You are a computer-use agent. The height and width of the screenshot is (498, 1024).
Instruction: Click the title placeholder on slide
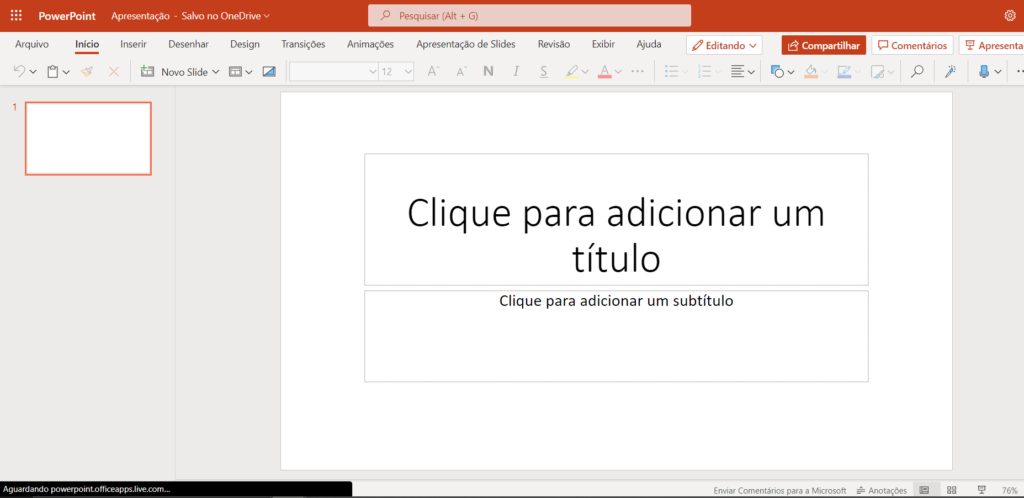[x=616, y=219]
